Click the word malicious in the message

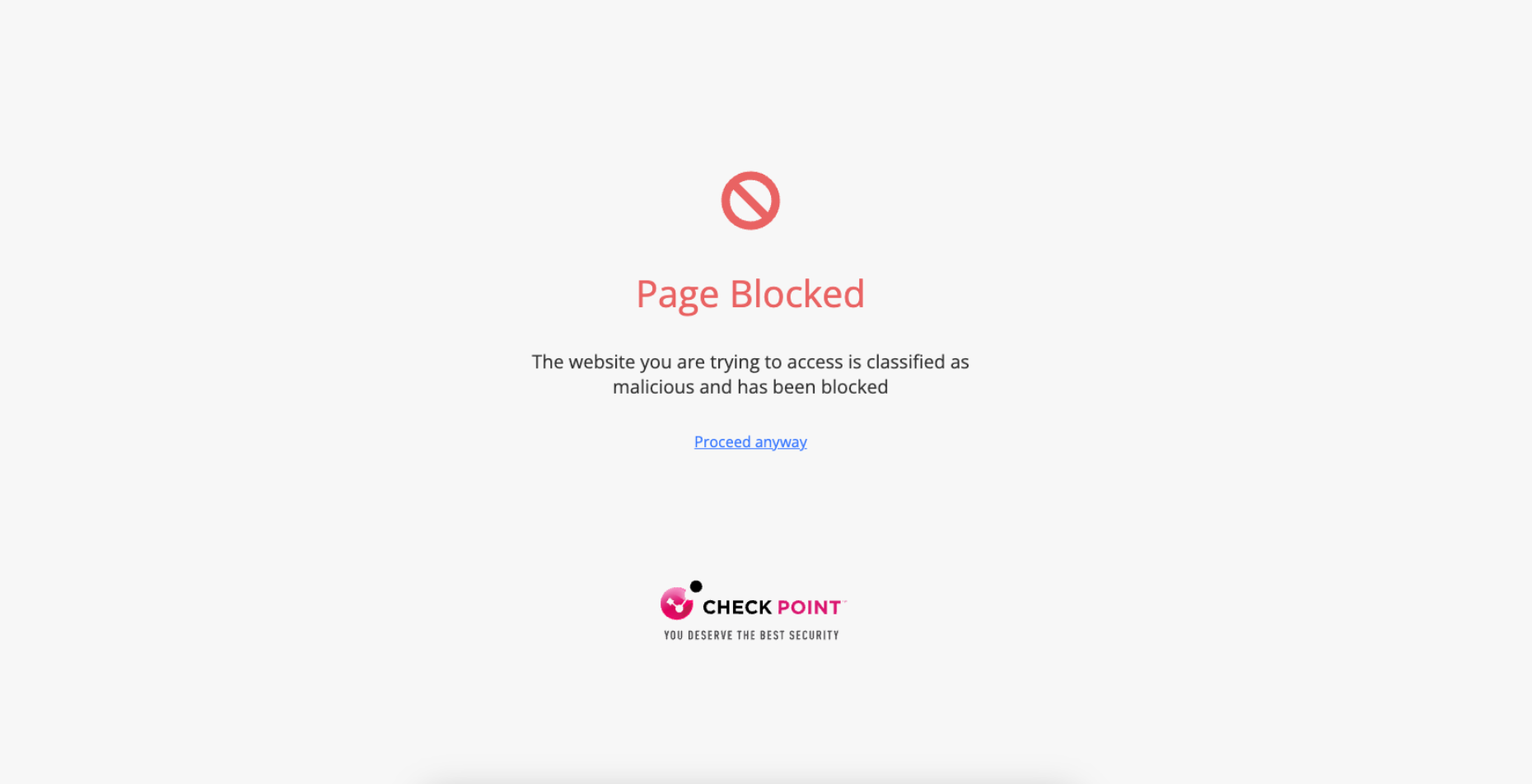pyautogui.click(x=654, y=387)
